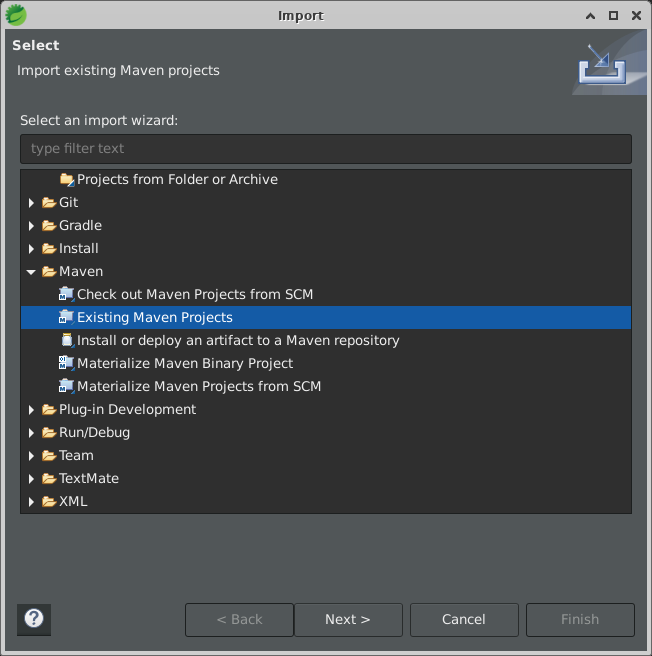Click the disabled Finish button

pyautogui.click(x=580, y=620)
